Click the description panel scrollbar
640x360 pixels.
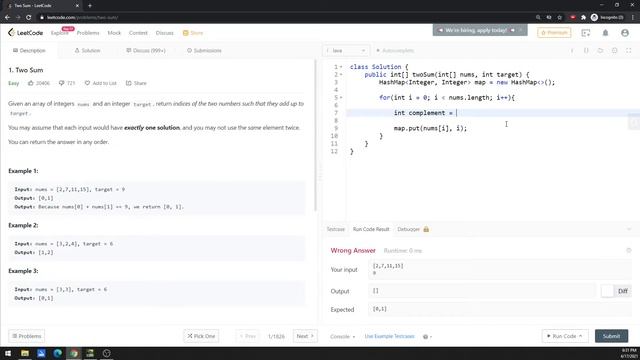(x=316, y=136)
